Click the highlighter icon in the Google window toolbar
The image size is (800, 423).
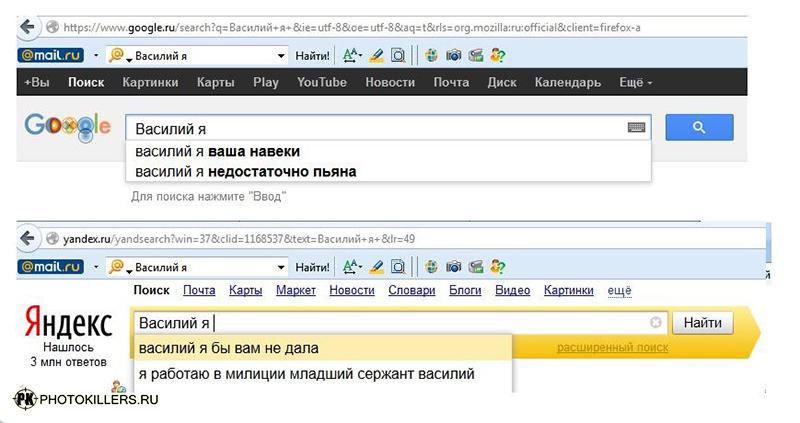(x=377, y=55)
